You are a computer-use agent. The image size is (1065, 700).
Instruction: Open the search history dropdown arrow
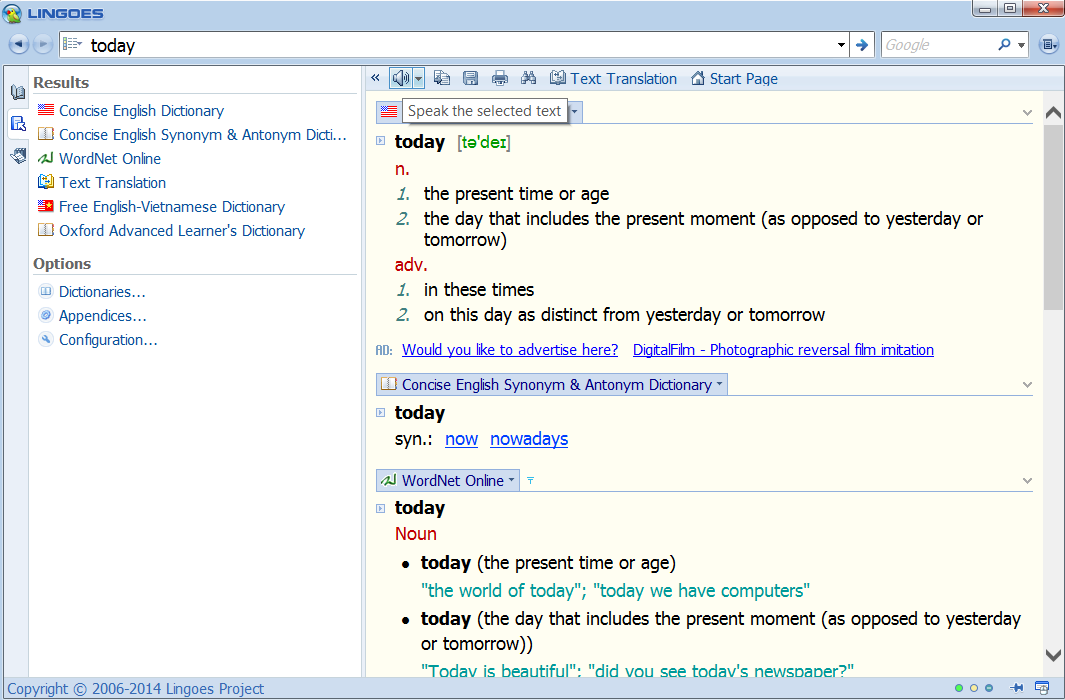pos(841,45)
